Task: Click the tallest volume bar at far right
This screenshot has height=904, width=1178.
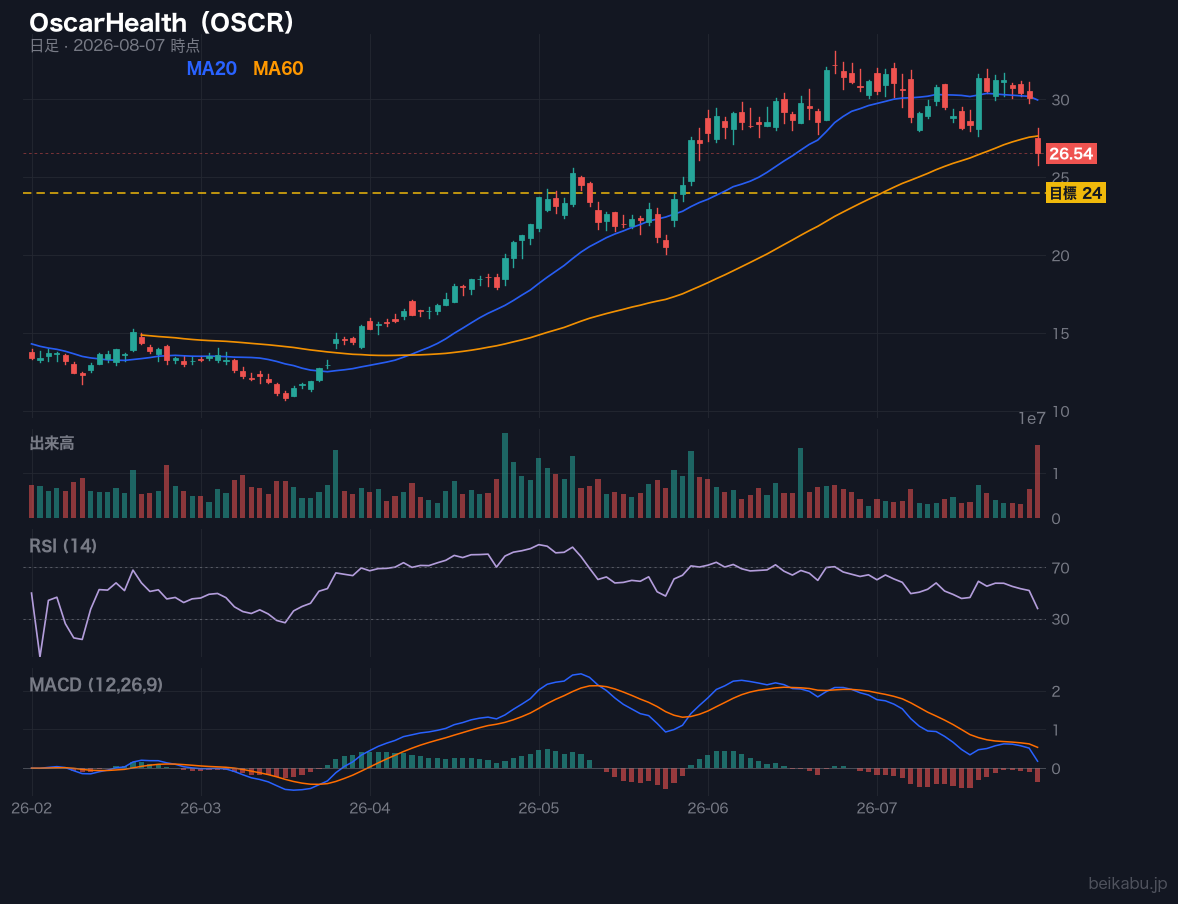Action: tap(1038, 482)
